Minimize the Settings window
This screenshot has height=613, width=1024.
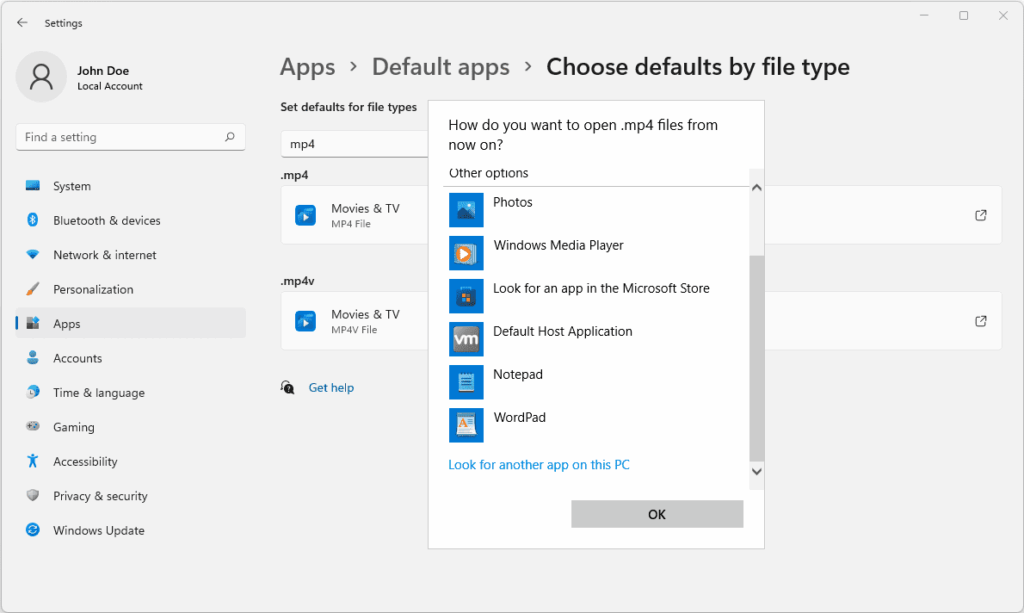click(x=924, y=16)
